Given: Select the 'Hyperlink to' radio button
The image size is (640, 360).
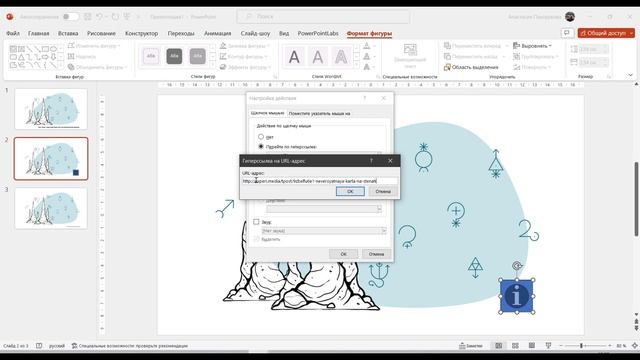Looking at the screenshot, I should point(261,146).
